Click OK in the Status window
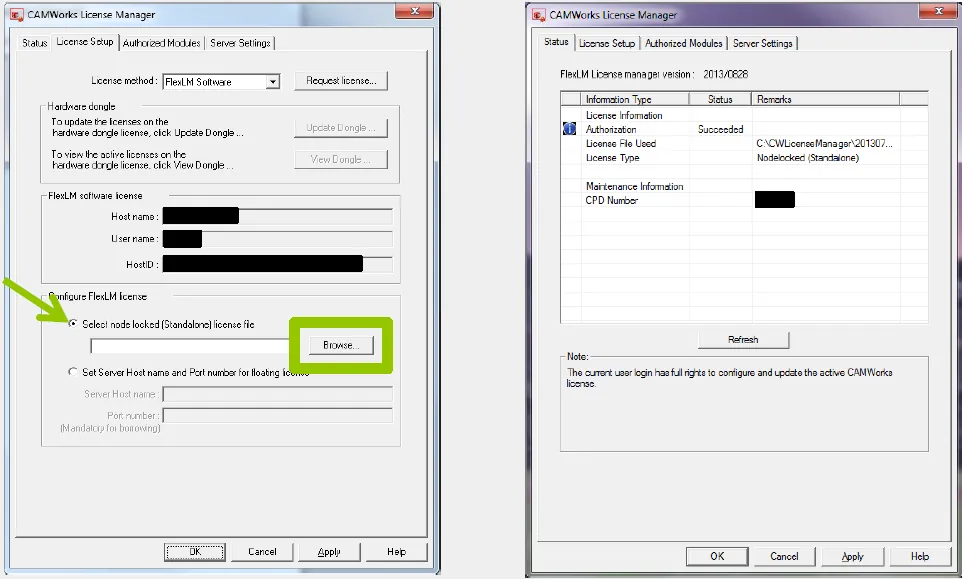Viewport: 962px width, 579px height. [x=717, y=556]
